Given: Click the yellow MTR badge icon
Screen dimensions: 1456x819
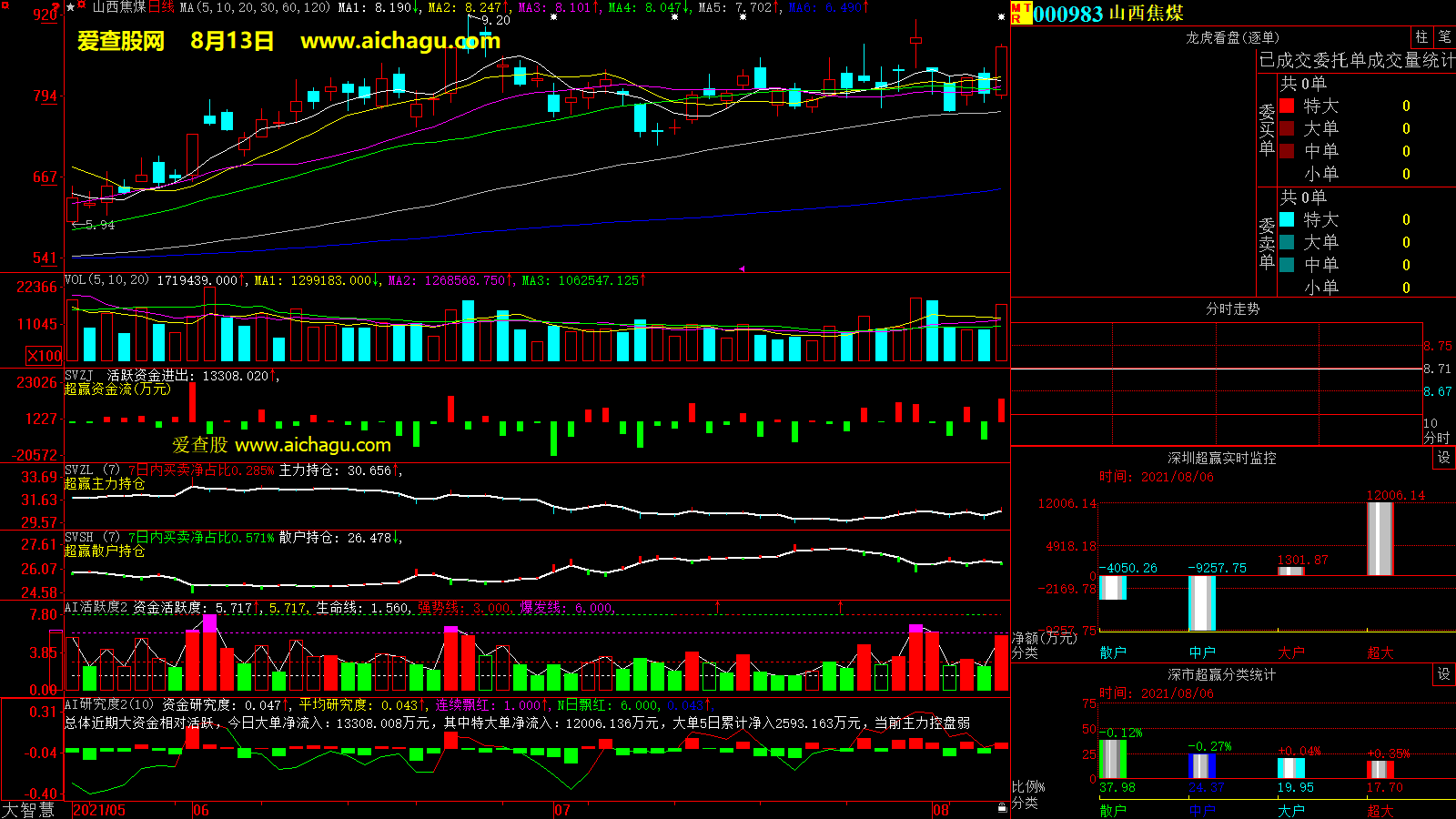Looking at the screenshot, I should (1020, 13).
